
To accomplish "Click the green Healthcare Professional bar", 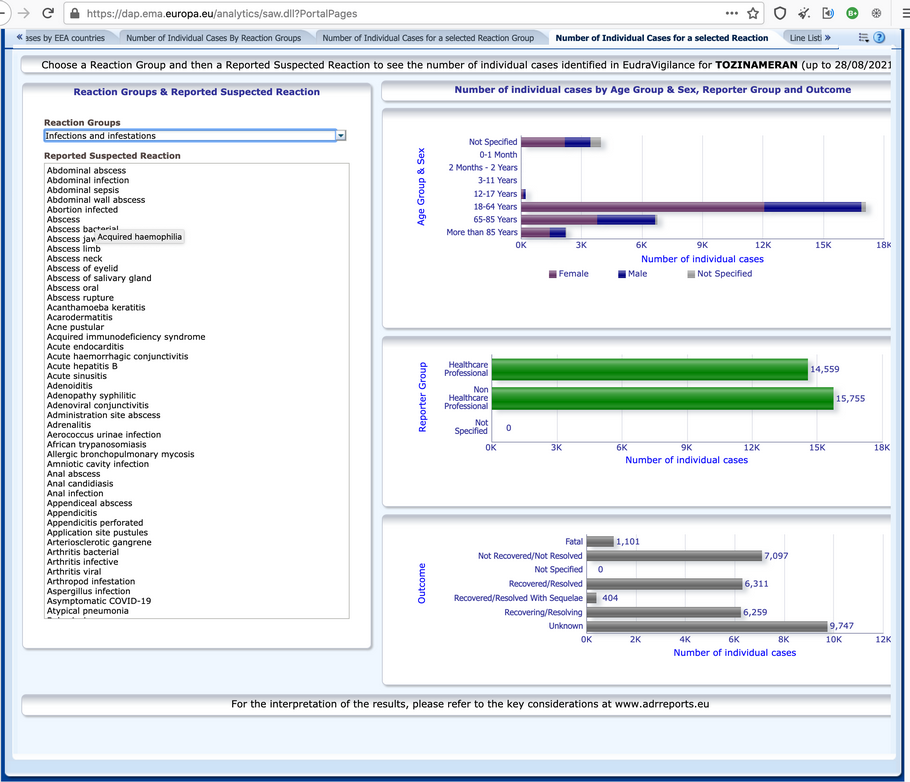I will point(649,369).
